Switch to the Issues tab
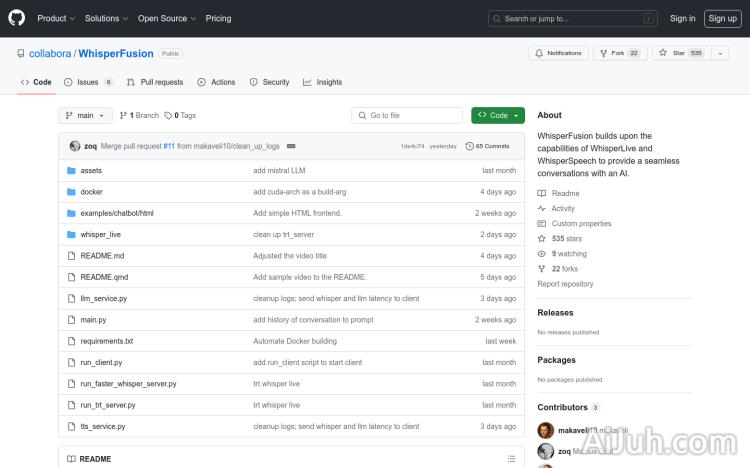 [x=88, y=82]
